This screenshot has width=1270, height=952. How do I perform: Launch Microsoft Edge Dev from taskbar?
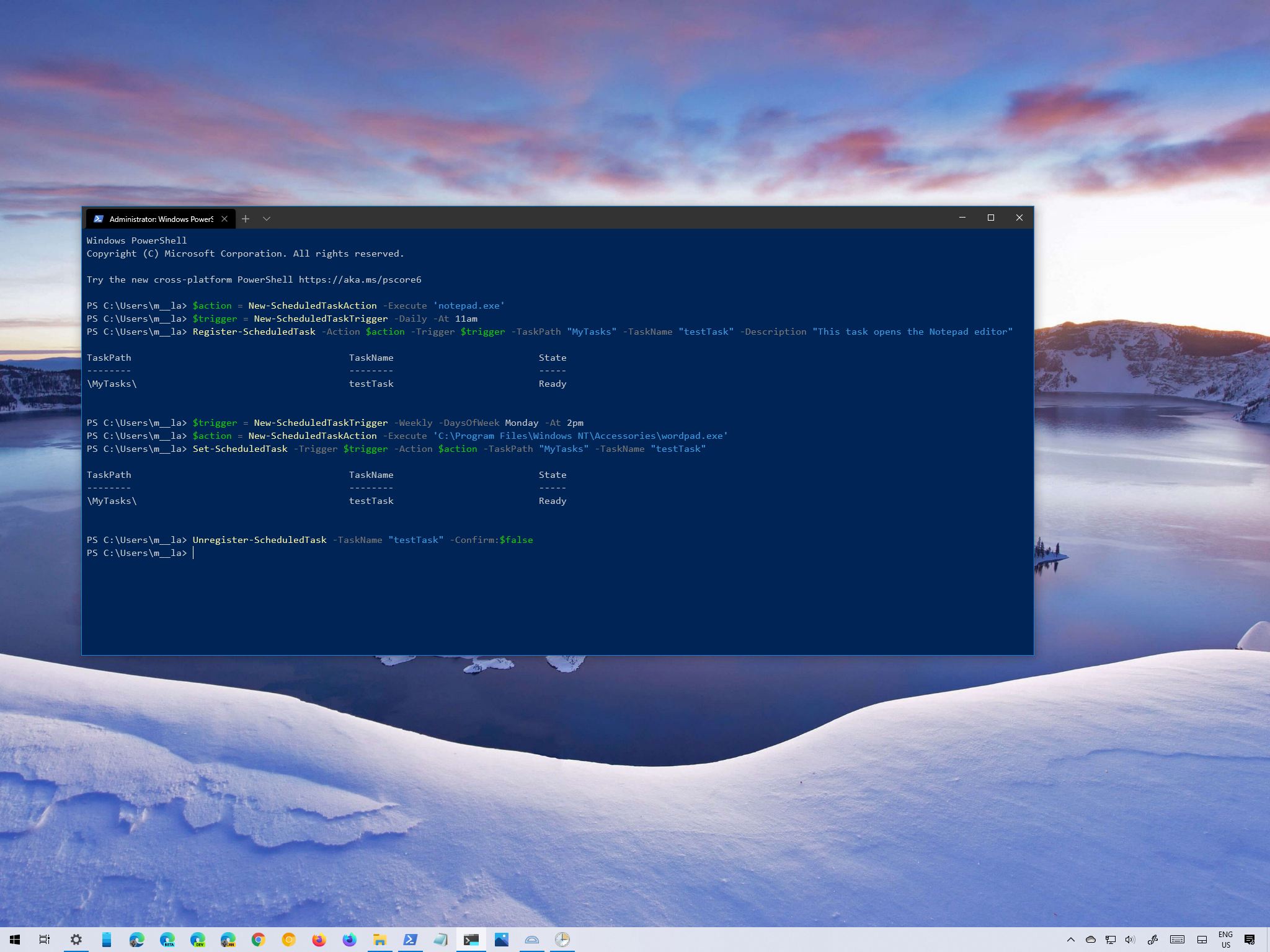coord(197,940)
